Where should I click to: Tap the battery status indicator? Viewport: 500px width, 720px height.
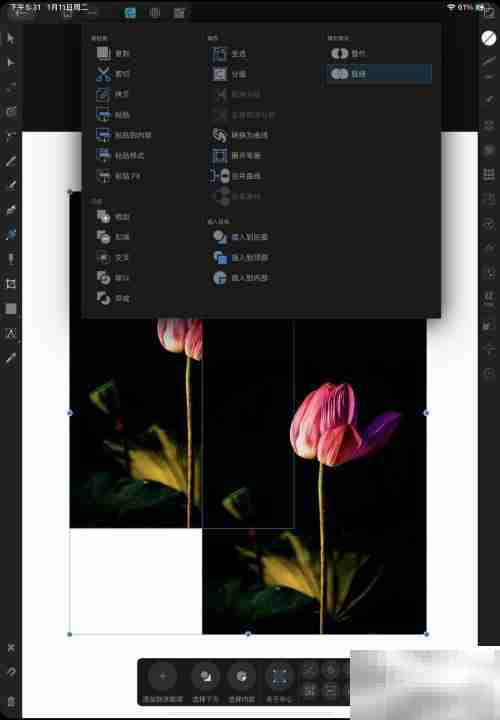(x=481, y=7)
